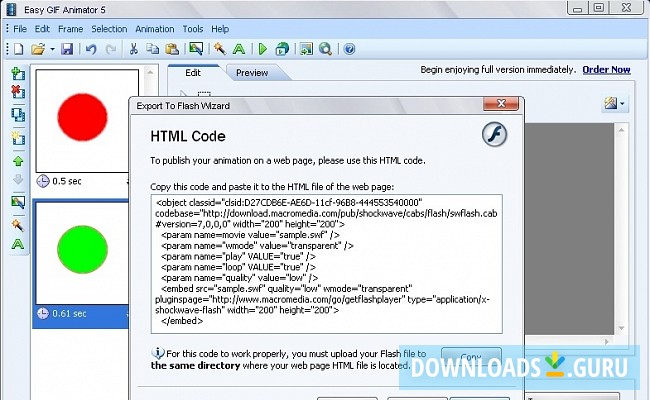The height and width of the screenshot is (400, 650).
Task: Save animation with the floppy disk icon
Action: (67, 49)
